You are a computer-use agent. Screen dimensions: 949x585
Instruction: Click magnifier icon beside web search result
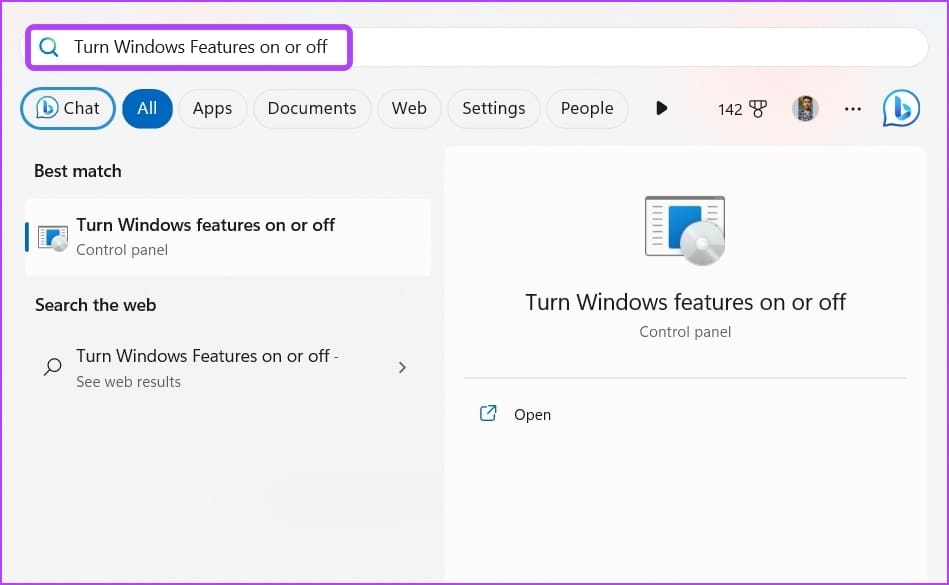[53, 367]
